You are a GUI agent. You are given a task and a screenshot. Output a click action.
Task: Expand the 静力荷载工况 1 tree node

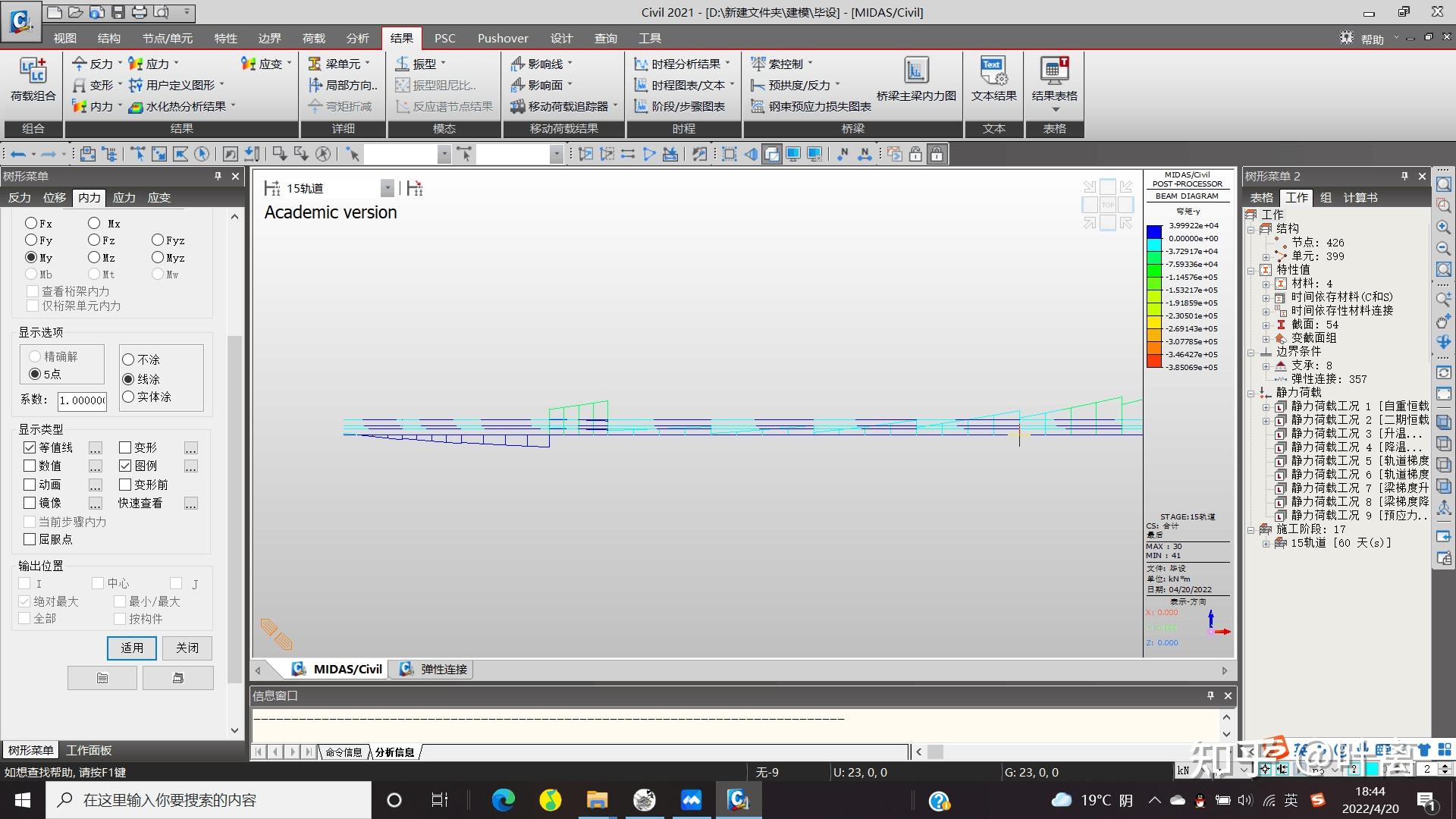(x=1266, y=406)
